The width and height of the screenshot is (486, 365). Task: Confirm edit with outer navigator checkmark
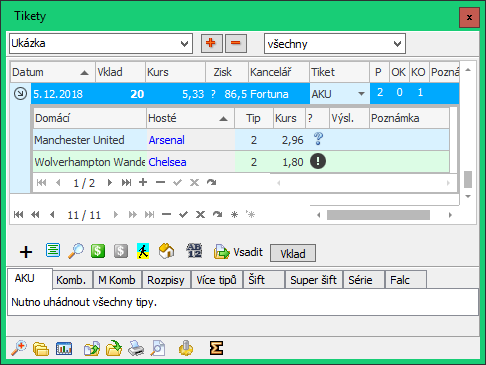183,214
